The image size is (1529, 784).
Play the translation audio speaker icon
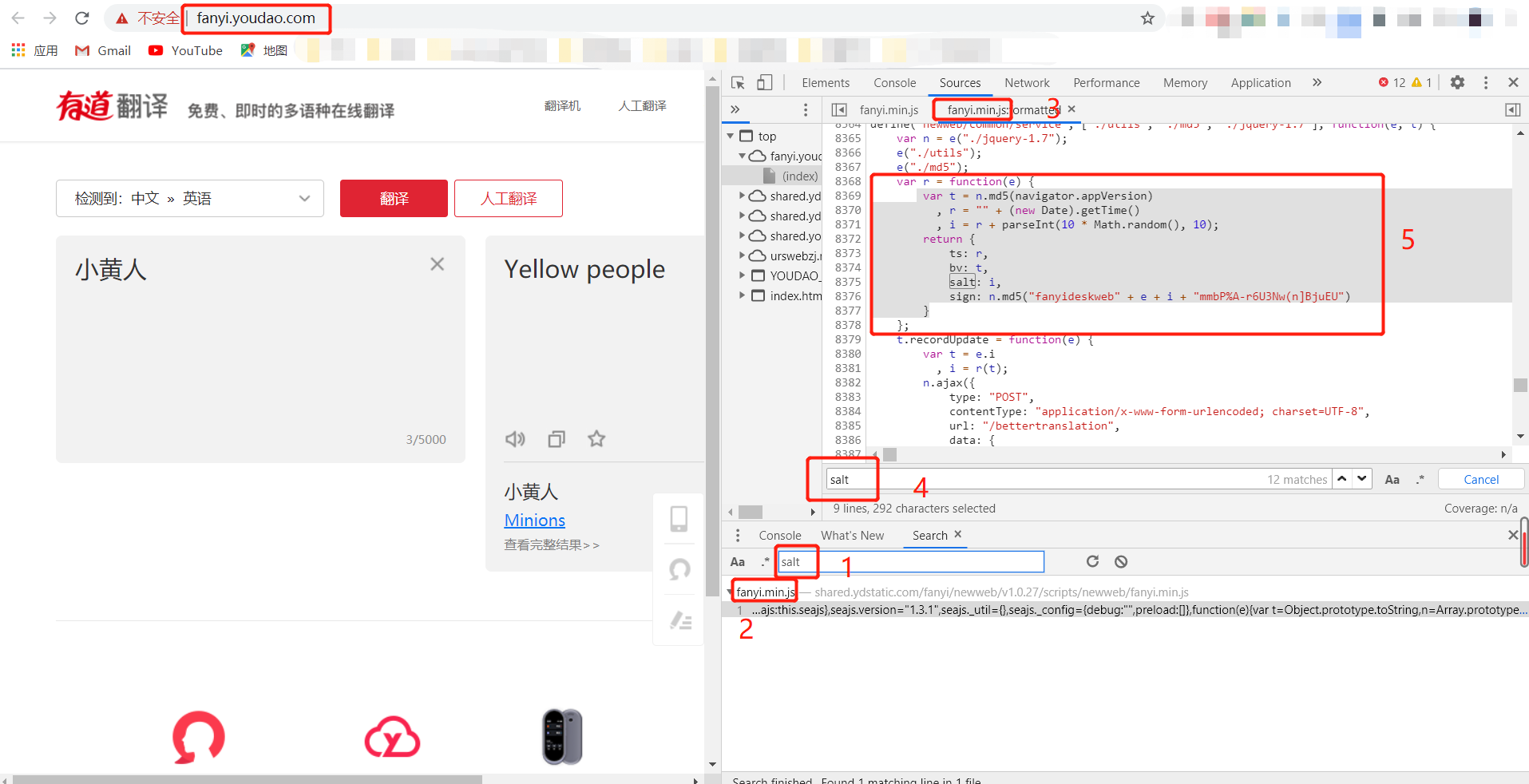(x=515, y=438)
